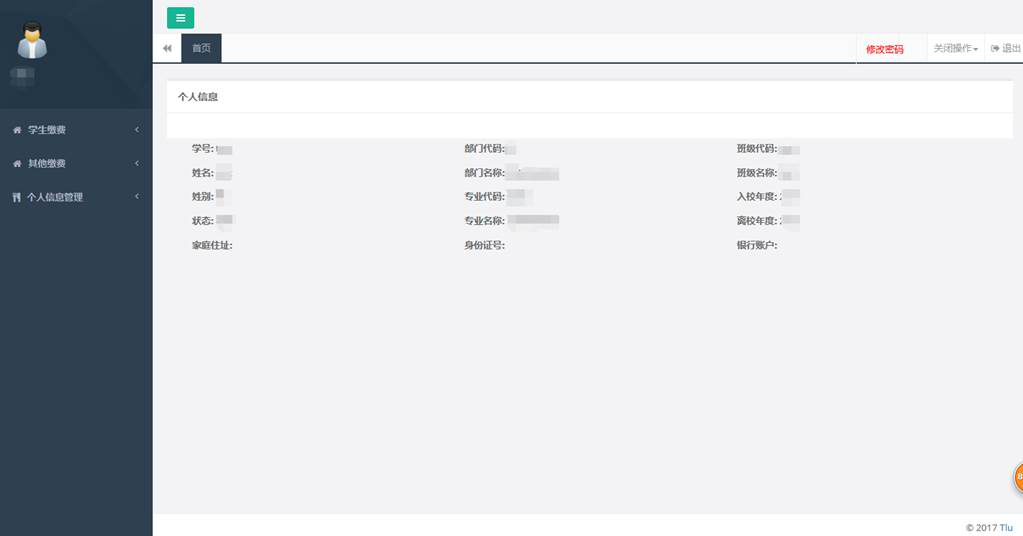Click the 个人信息 panel header

[198, 97]
